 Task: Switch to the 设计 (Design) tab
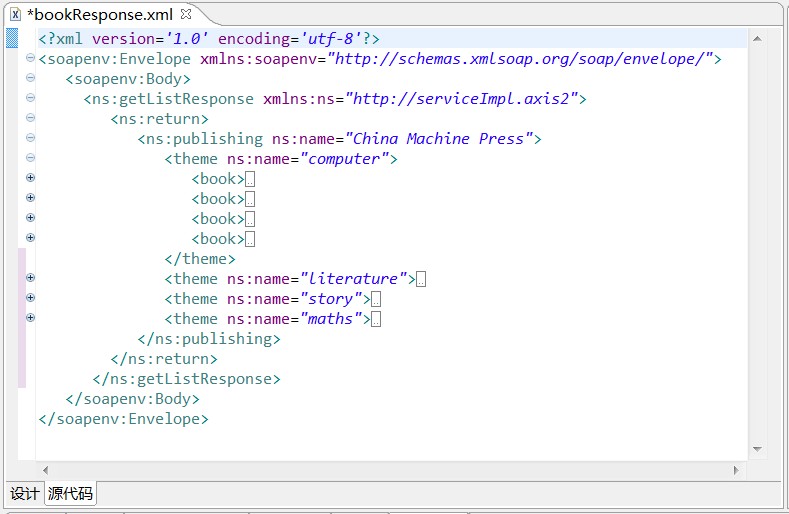pos(24,493)
